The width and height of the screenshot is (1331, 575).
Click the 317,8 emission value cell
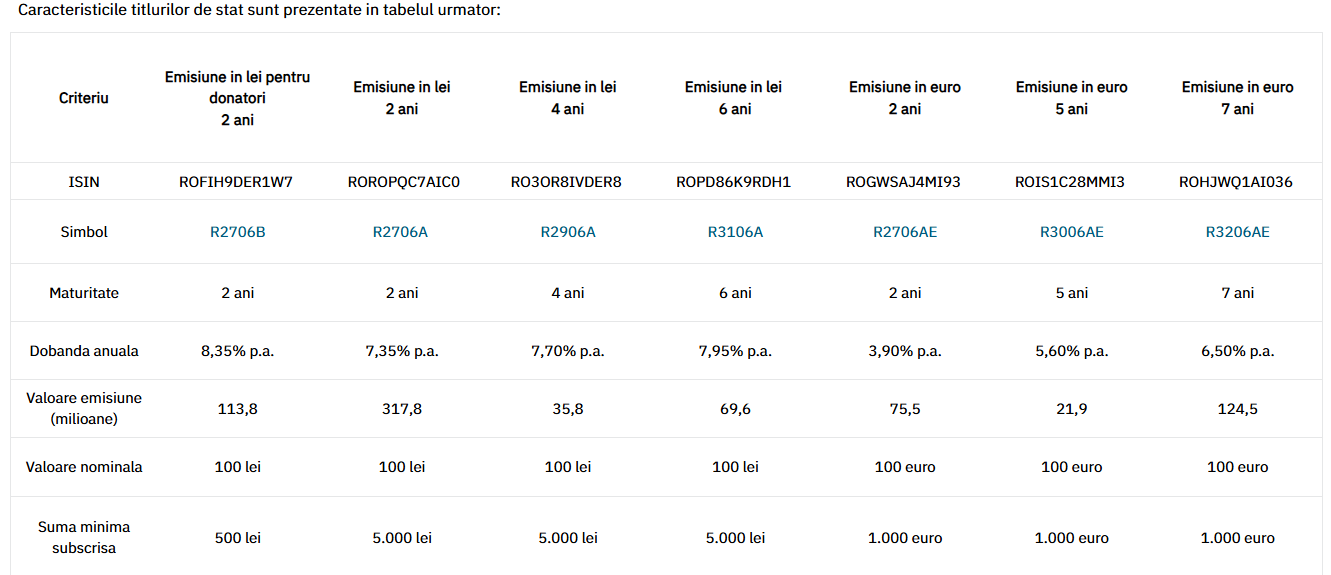(x=401, y=409)
